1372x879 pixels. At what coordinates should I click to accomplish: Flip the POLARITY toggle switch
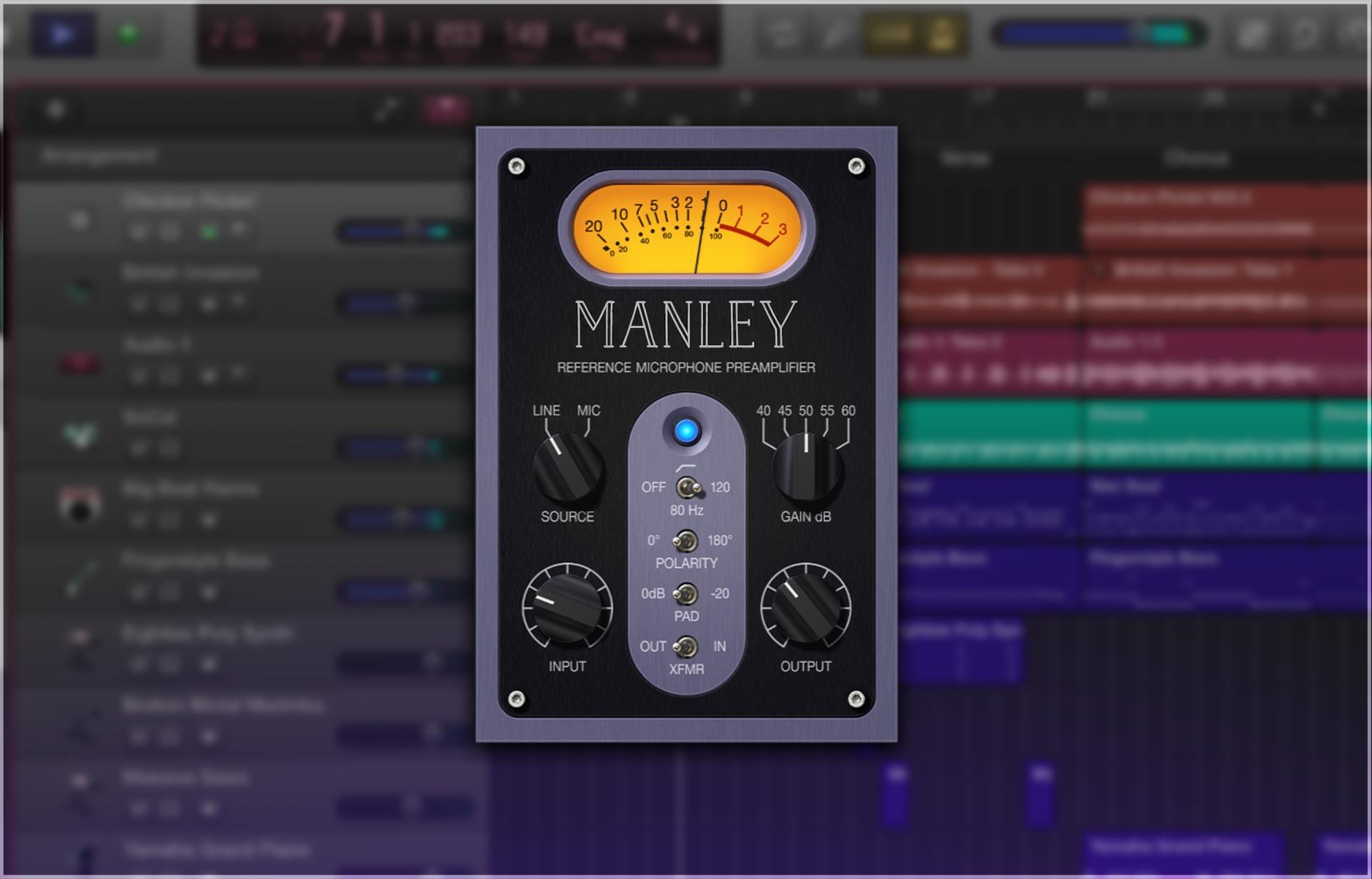click(x=686, y=541)
